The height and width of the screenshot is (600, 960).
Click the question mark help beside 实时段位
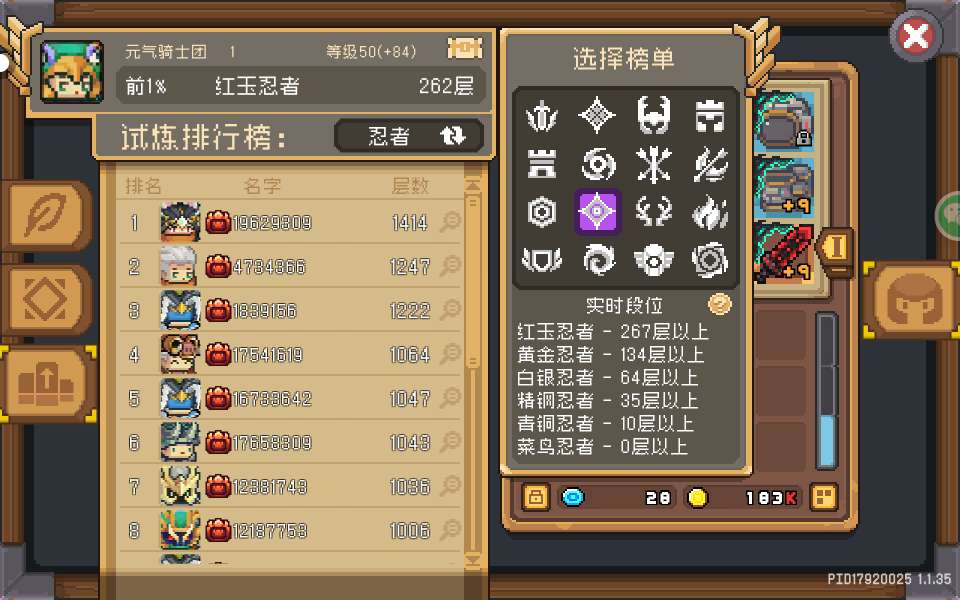tap(719, 304)
